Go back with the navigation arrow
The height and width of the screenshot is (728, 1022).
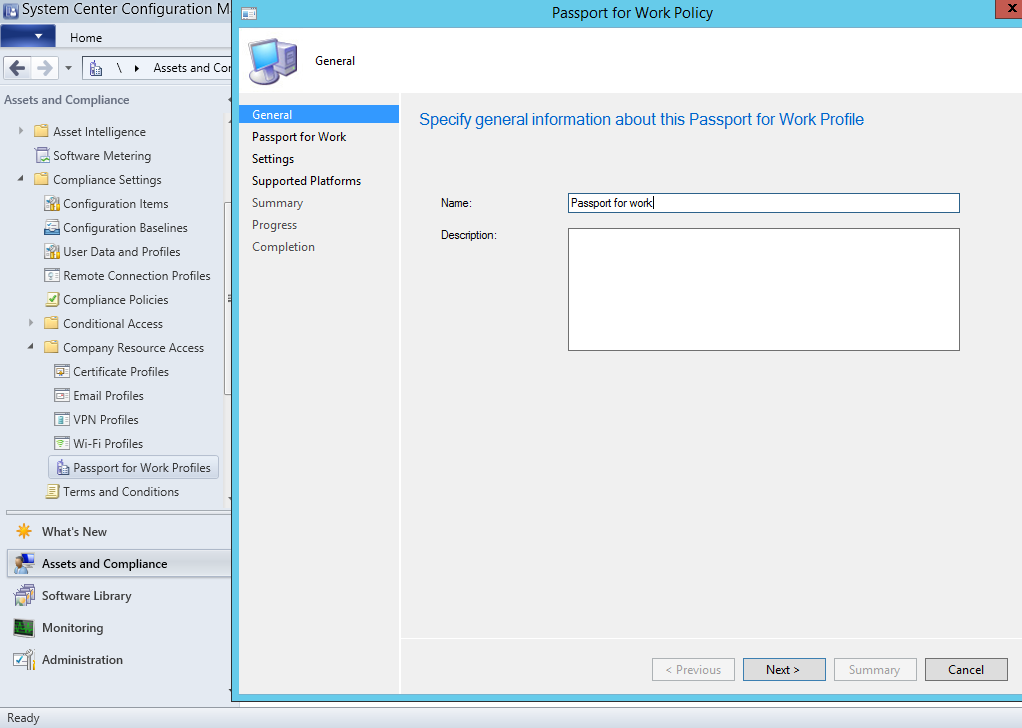[x=18, y=68]
